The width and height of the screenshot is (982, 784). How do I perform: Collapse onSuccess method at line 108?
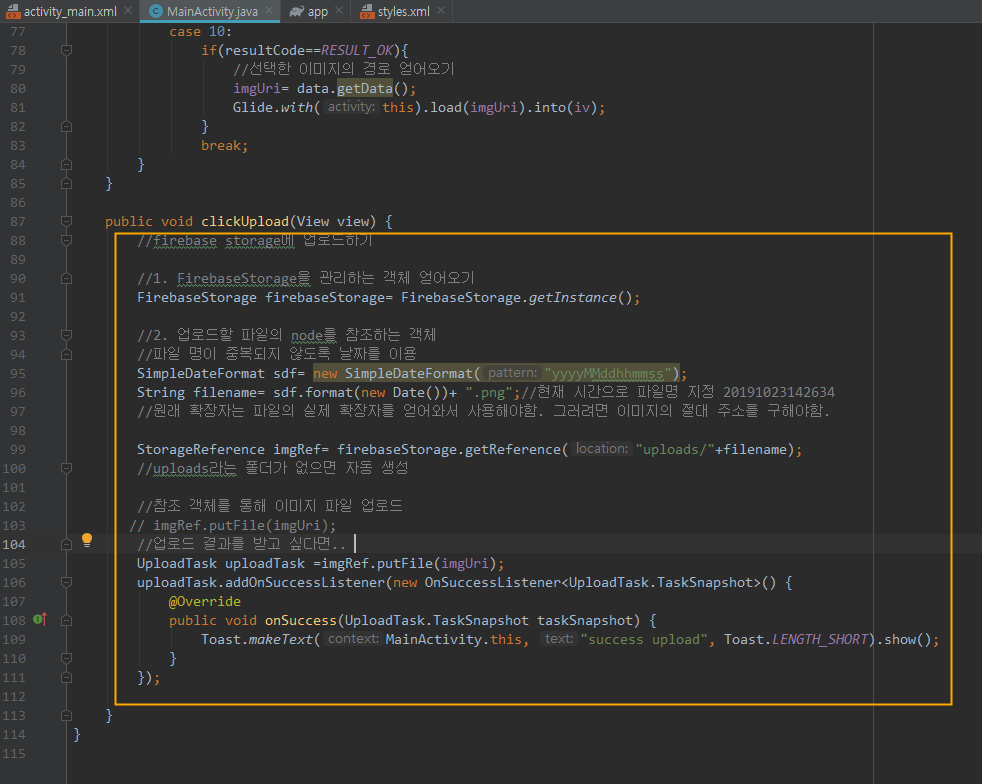(x=66, y=620)
